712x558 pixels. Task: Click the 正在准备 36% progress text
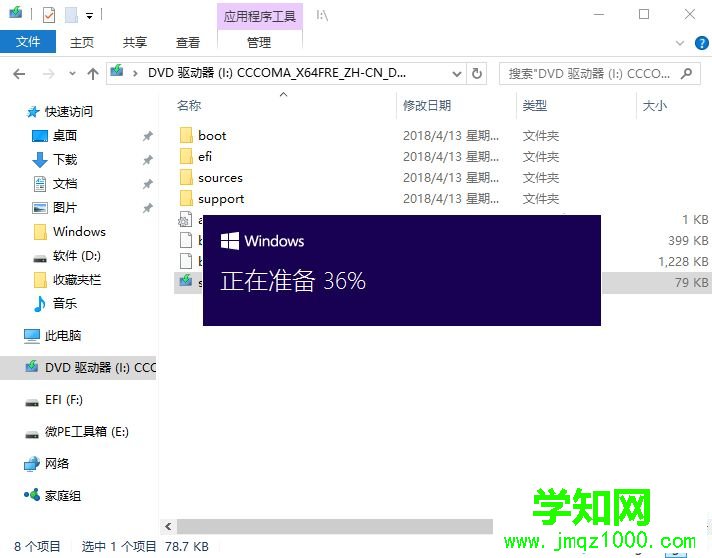293,280
